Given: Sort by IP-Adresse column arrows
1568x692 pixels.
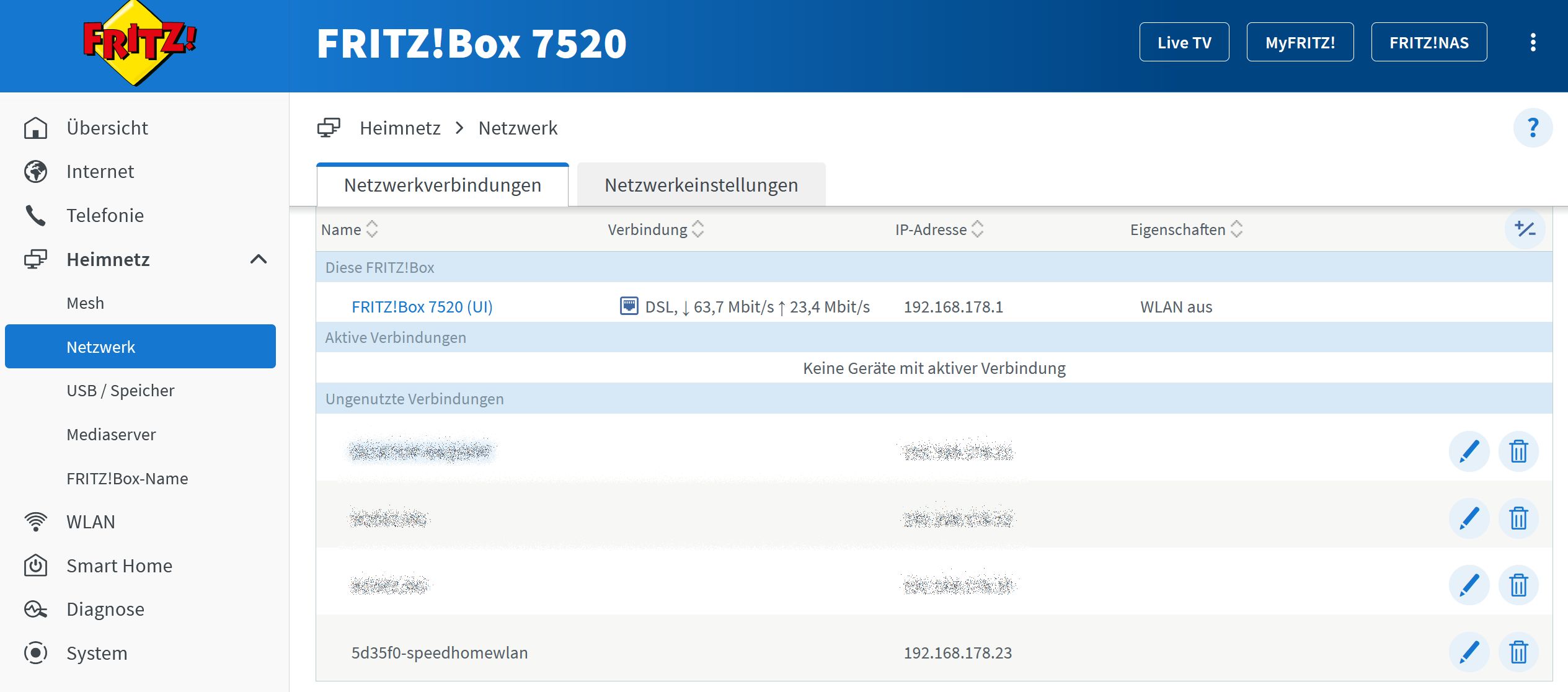Looking at the screenshot, I should tap(978, 229).
